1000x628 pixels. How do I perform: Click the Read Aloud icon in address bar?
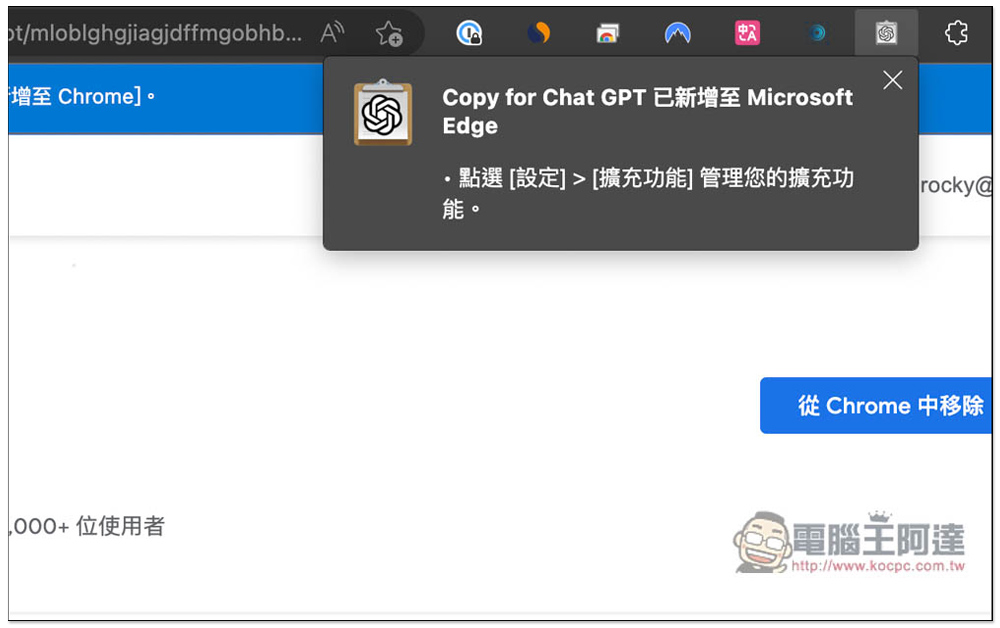tap(332, 32)
